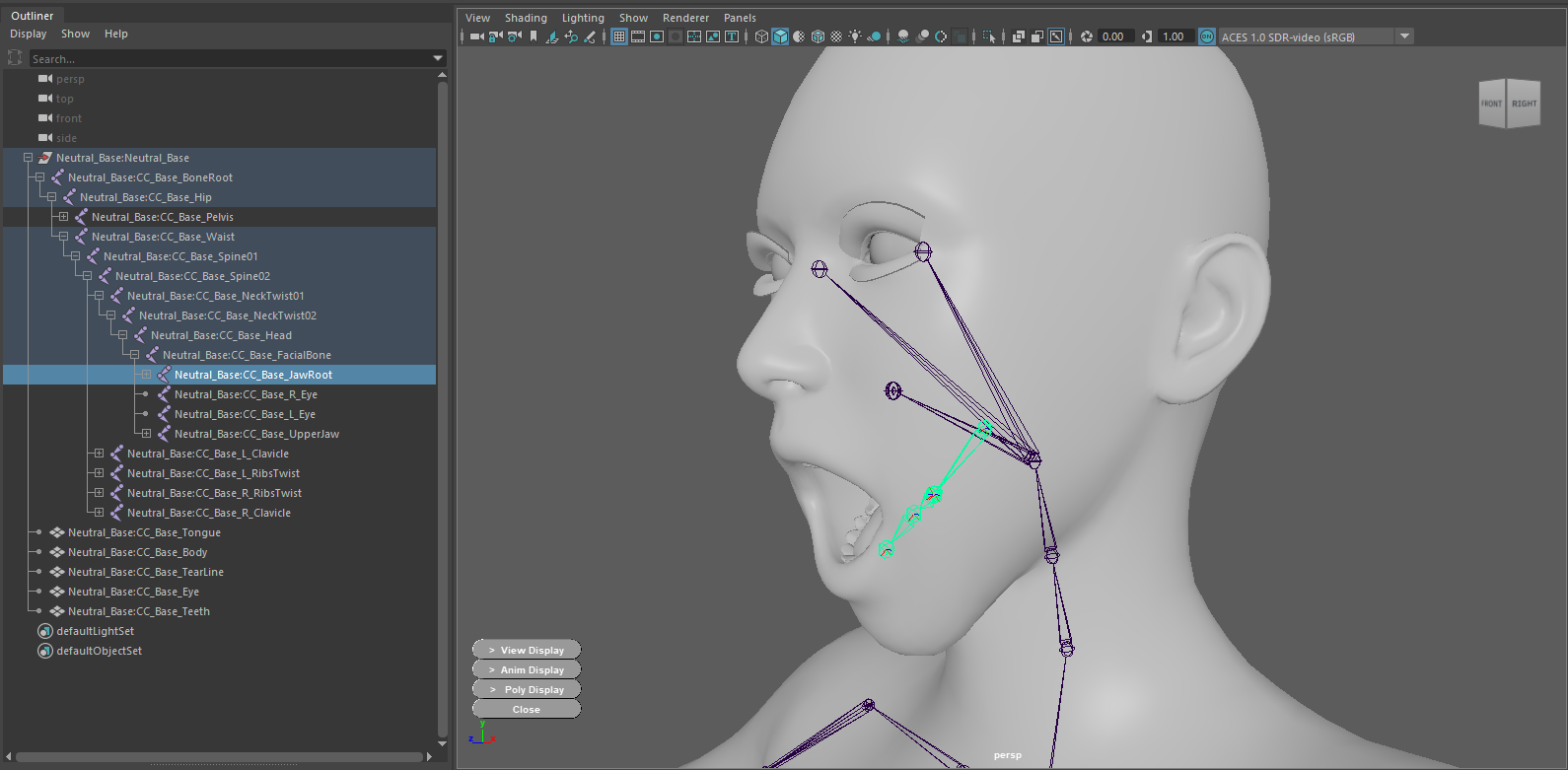Click the Isolate Select icon
This screenshot has width=1568, height=770.
point(989,36)
